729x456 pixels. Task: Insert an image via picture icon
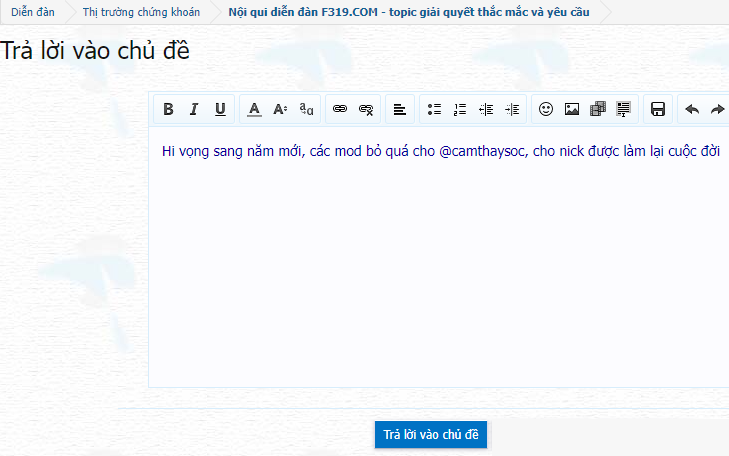click(x=572, y=109)
